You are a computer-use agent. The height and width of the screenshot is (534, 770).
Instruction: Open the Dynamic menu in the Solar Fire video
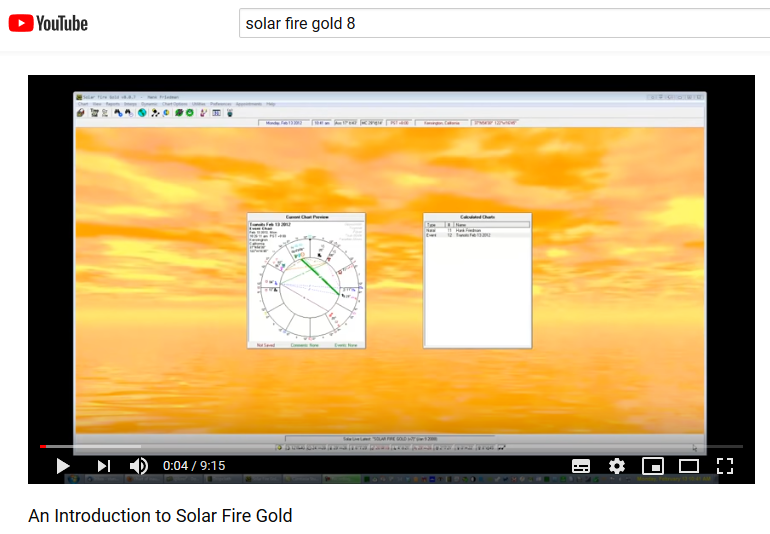[x=149, y=104]
